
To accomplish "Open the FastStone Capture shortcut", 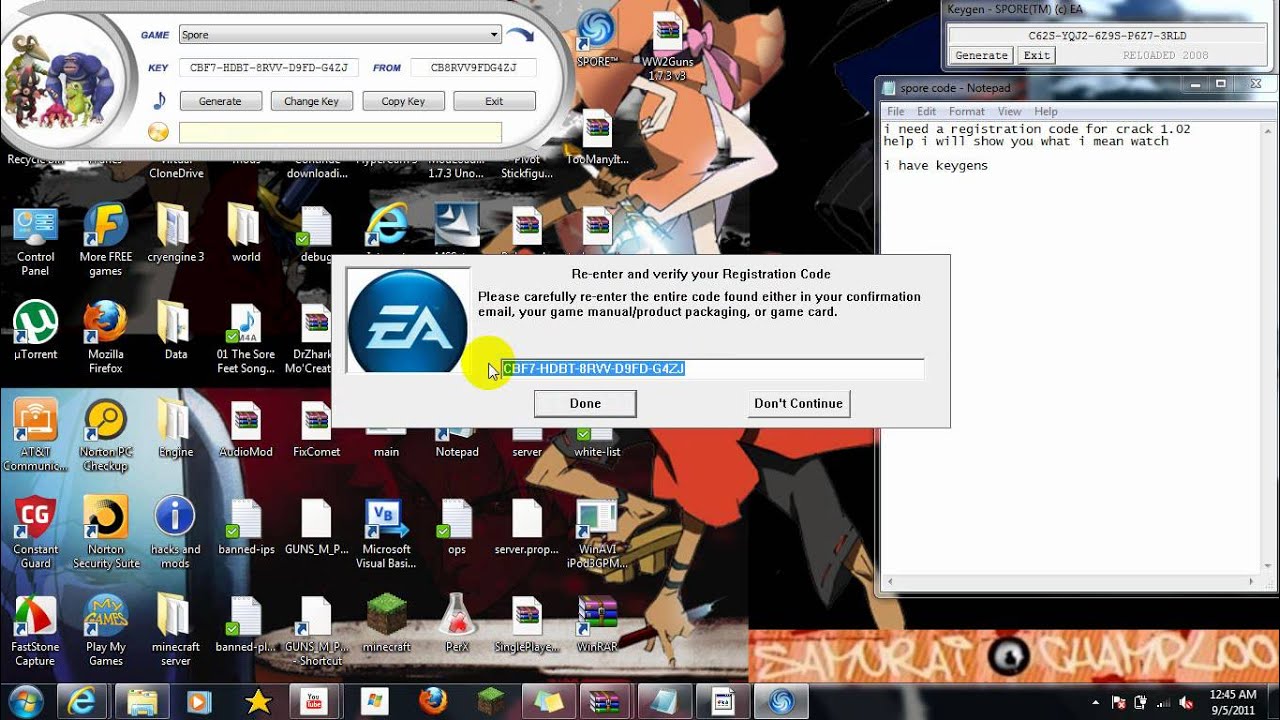I will [35, 632].
